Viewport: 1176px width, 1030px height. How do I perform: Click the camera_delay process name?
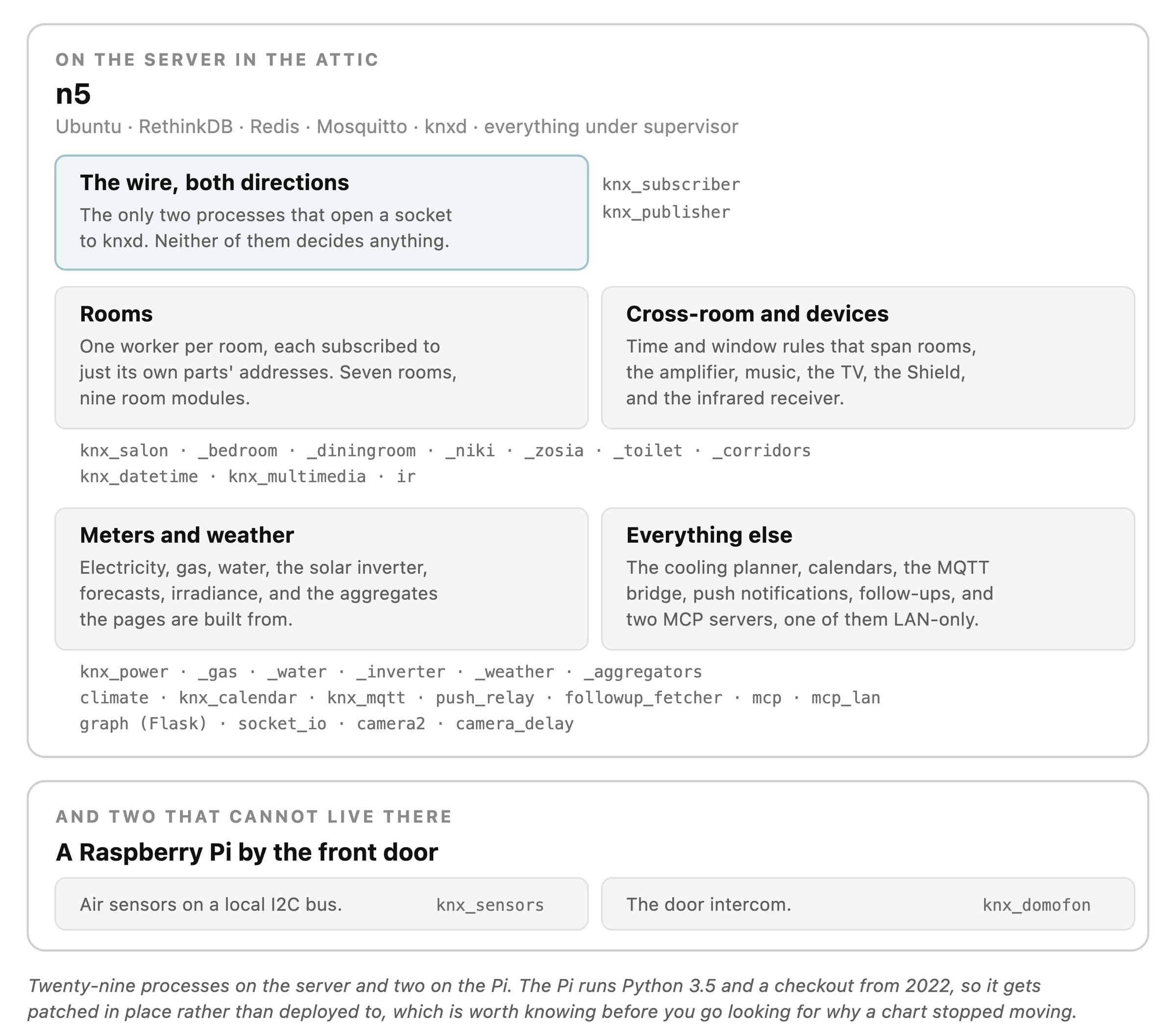(514, 723)
